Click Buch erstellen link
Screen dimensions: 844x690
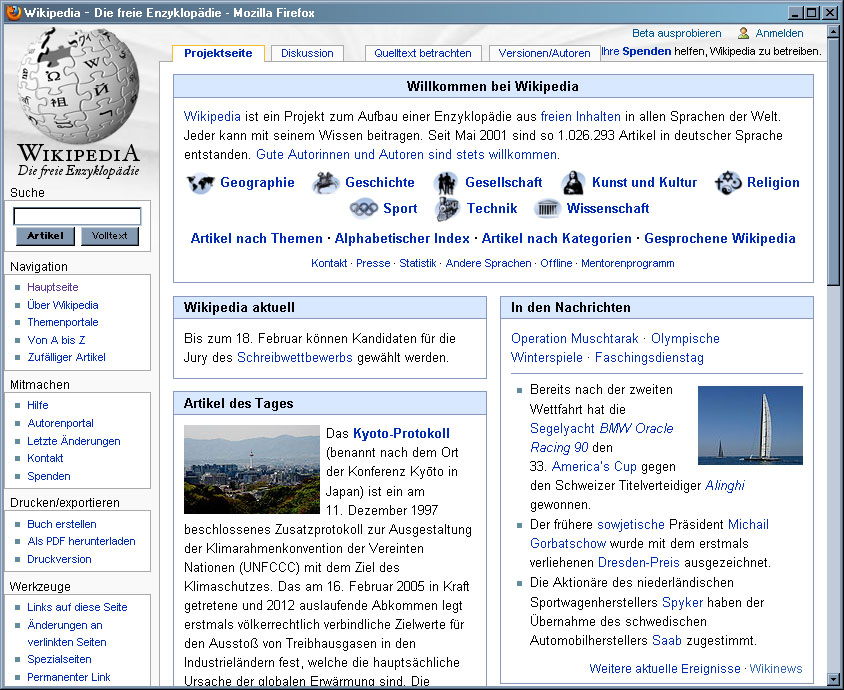point(62,524)
